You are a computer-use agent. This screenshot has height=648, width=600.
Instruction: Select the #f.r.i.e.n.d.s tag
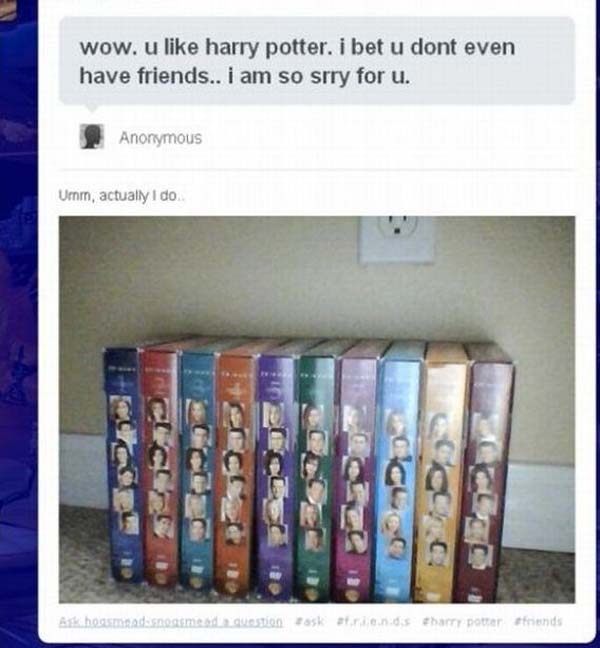pyautogui.click(x=373, y=621)
